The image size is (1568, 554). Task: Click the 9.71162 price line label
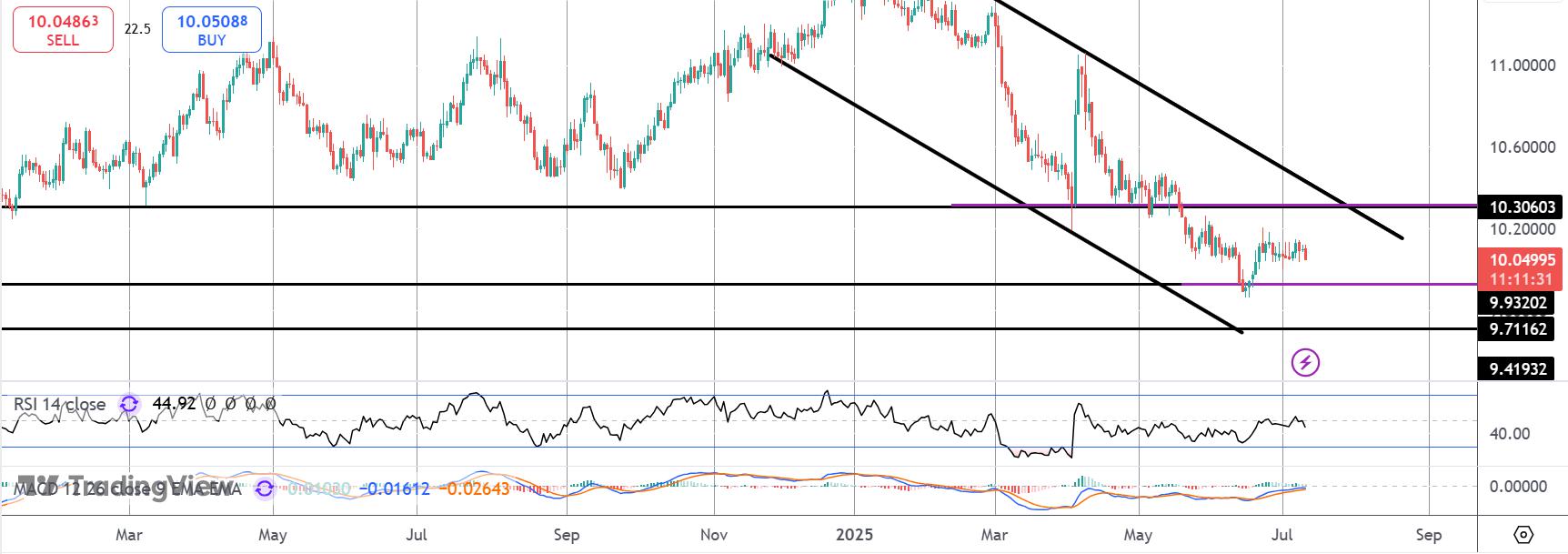click(x=1518, y=329)
